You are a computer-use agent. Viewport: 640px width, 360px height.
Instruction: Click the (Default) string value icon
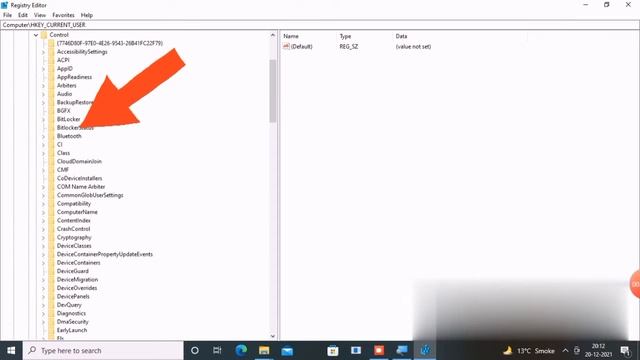pos(286,47)
